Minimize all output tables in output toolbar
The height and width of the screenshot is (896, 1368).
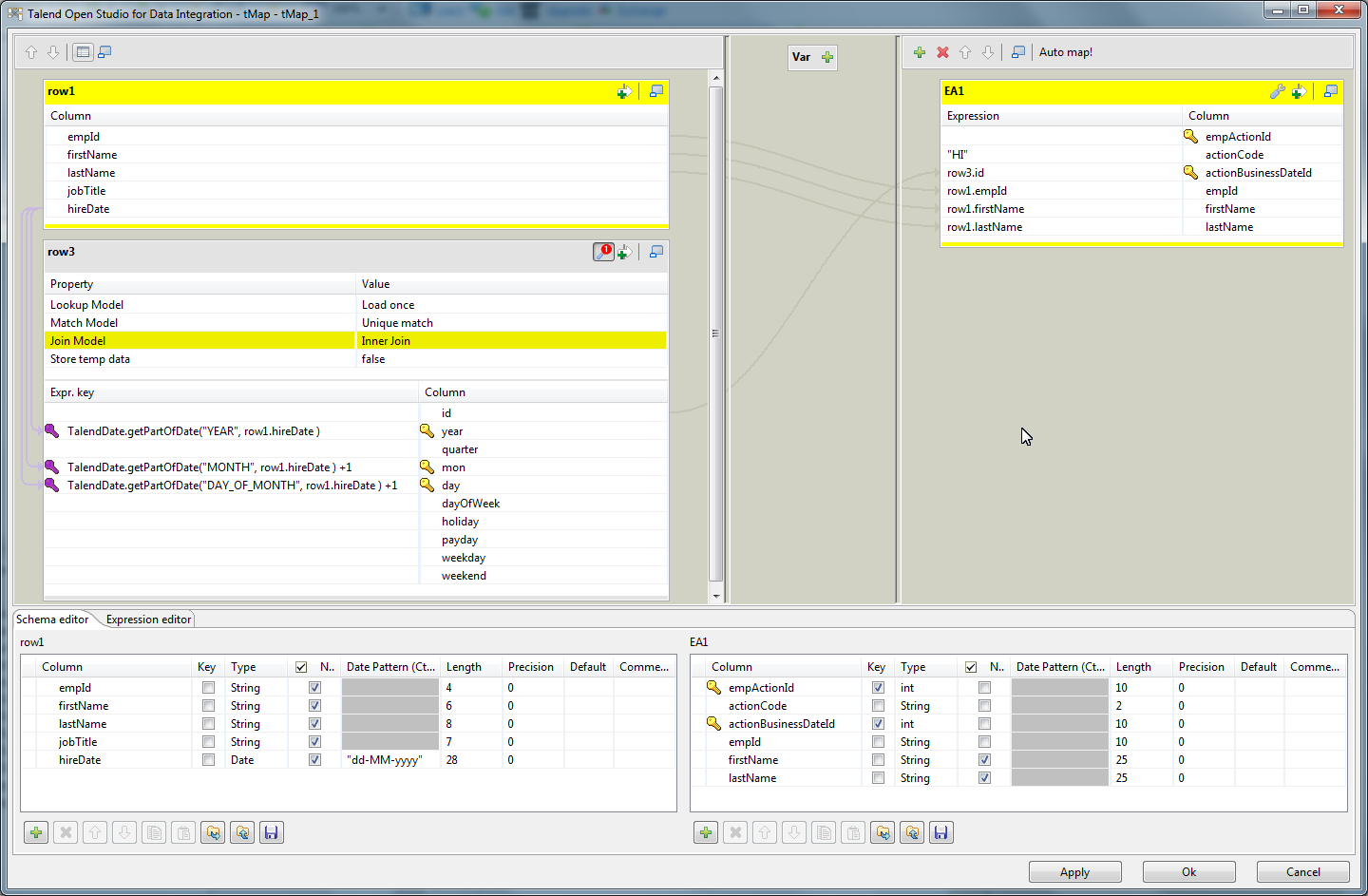(1018, 52)
